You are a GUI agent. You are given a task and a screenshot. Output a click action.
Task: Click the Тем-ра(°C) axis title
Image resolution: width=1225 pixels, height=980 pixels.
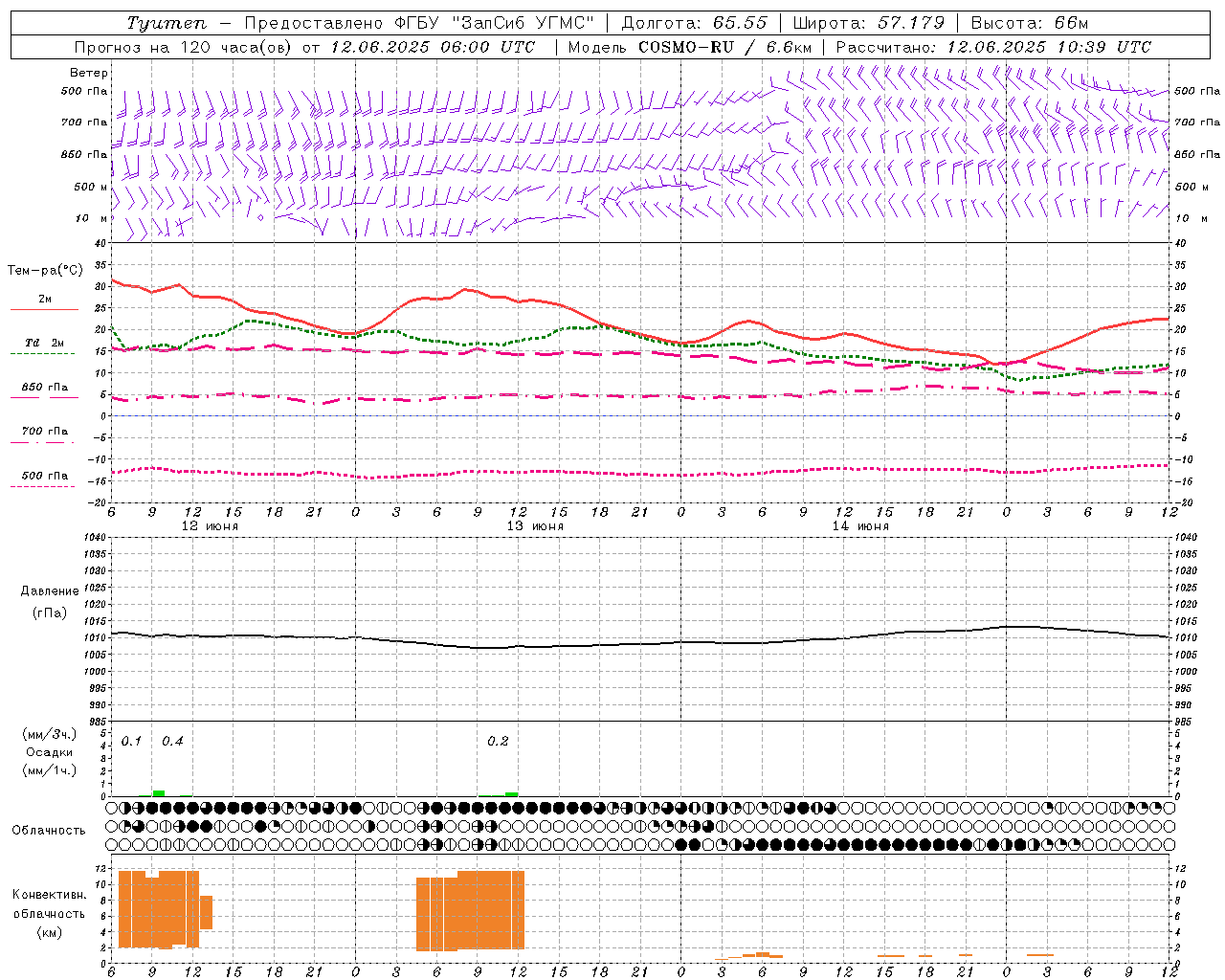pos(45,271)
